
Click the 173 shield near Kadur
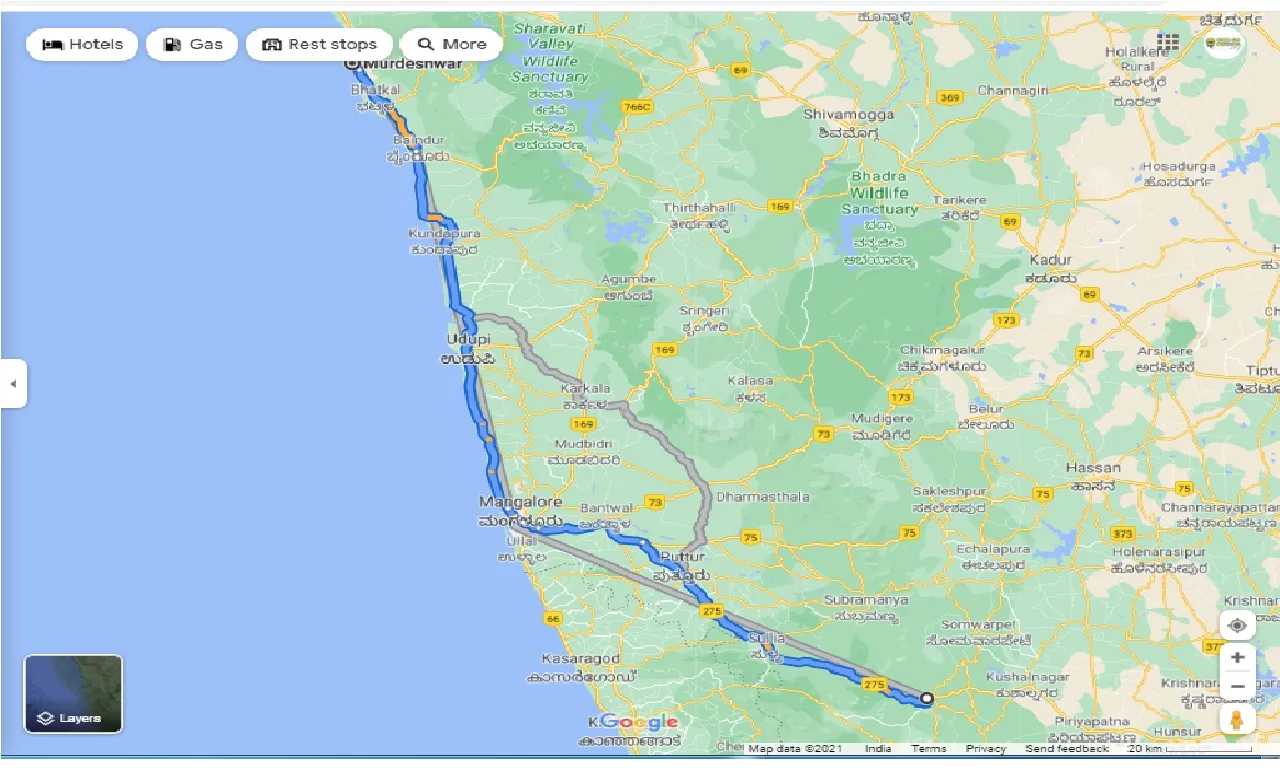[x=1007, y=320]
